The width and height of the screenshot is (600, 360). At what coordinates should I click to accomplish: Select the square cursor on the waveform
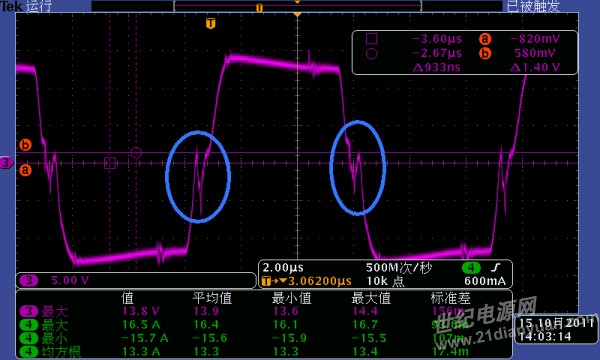click(110, 163)
